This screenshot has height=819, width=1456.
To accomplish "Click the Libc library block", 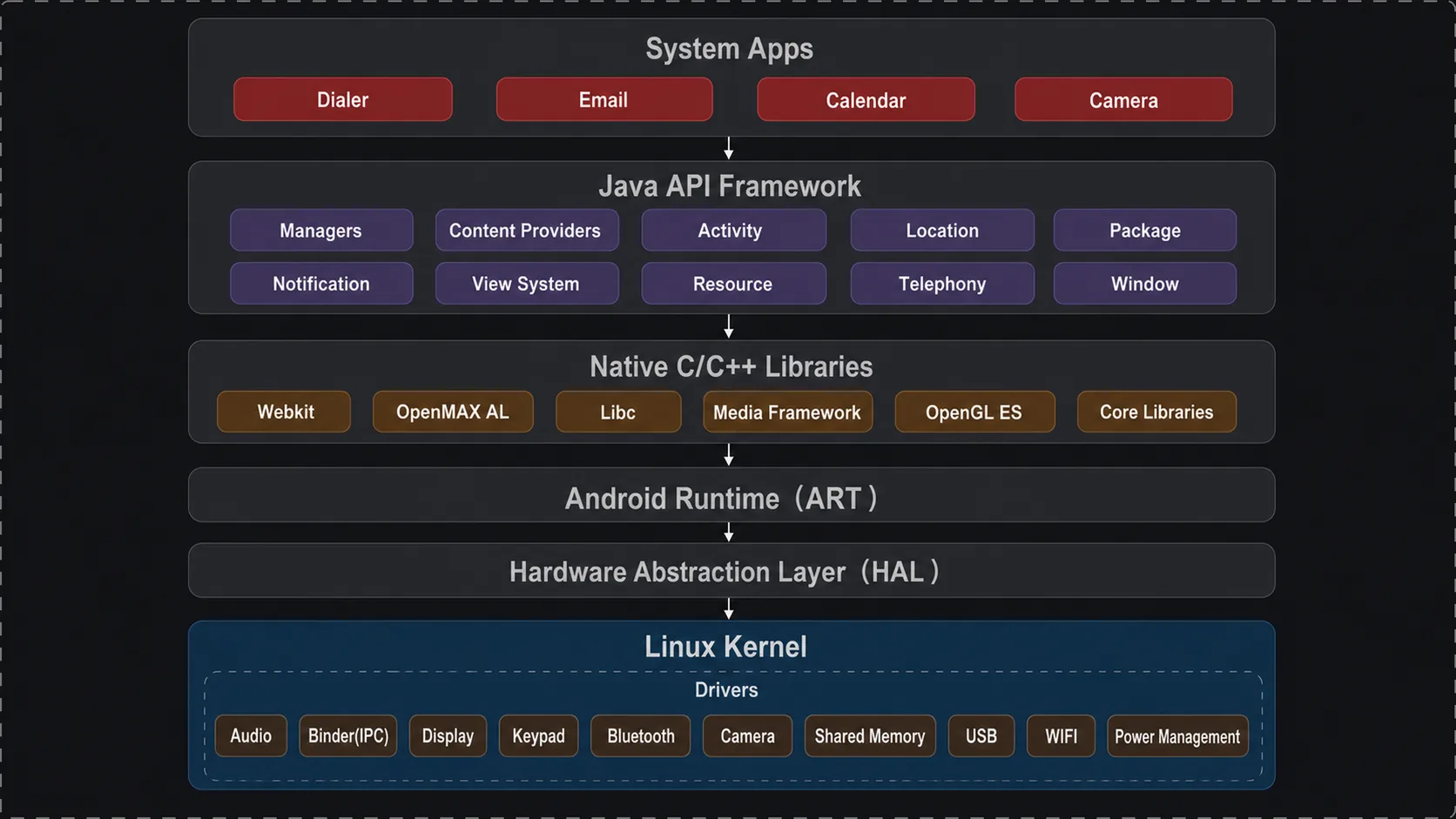I will (x=618, y=412).
